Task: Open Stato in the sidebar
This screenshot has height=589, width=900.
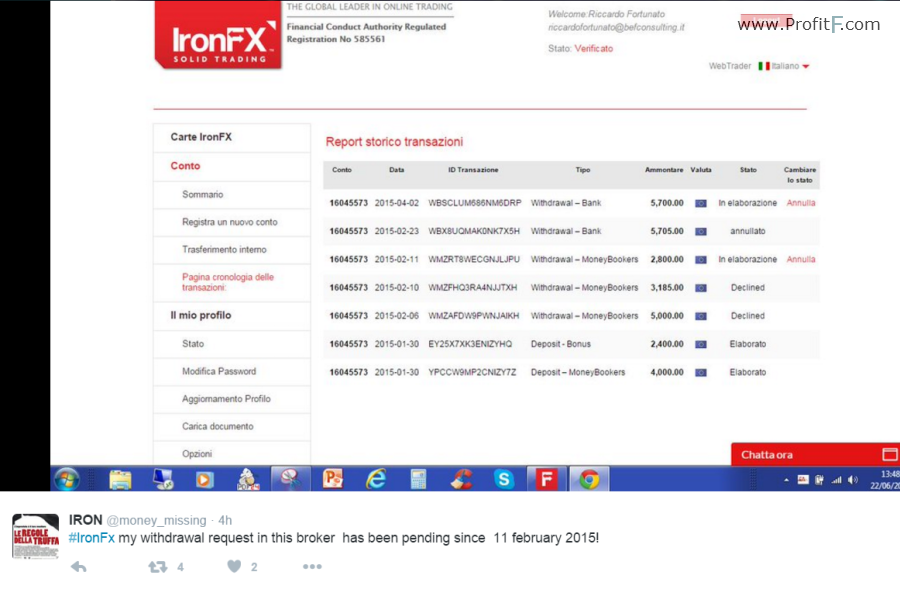Action: click(x=193, y=344)
